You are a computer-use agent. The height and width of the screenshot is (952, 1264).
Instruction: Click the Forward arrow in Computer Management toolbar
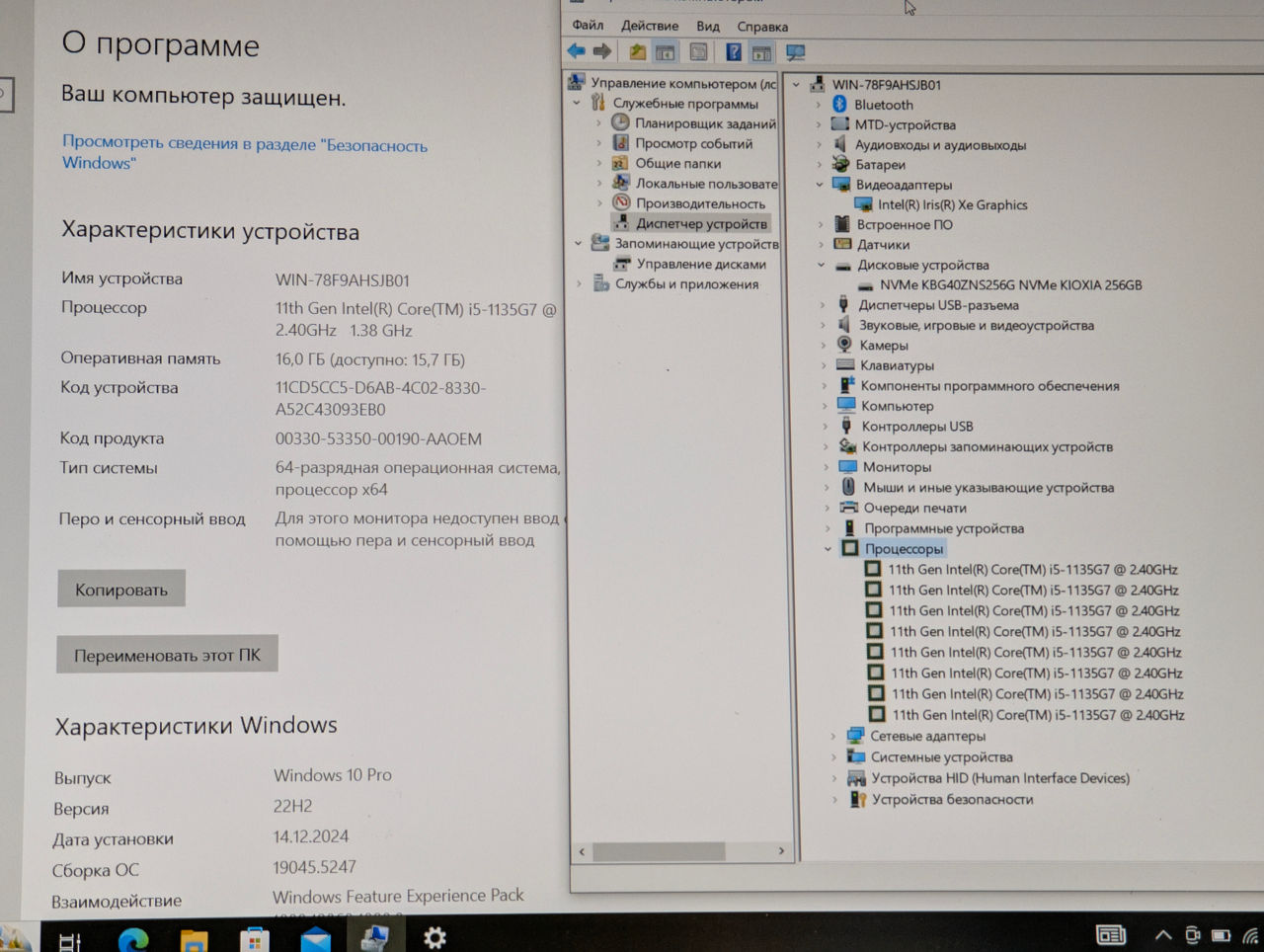(x=602, y=51)
